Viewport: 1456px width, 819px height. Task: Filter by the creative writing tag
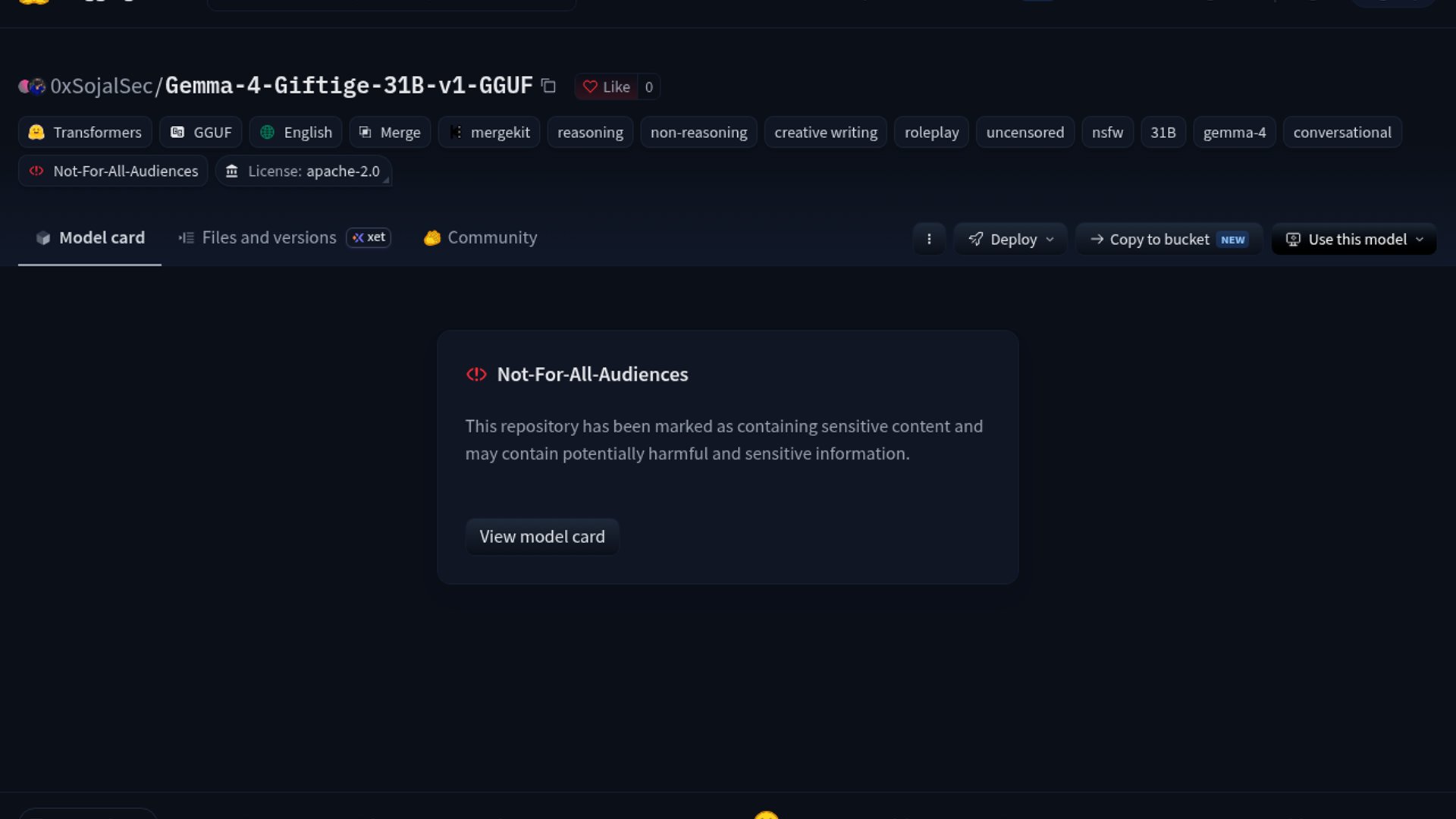coord(826,133)
